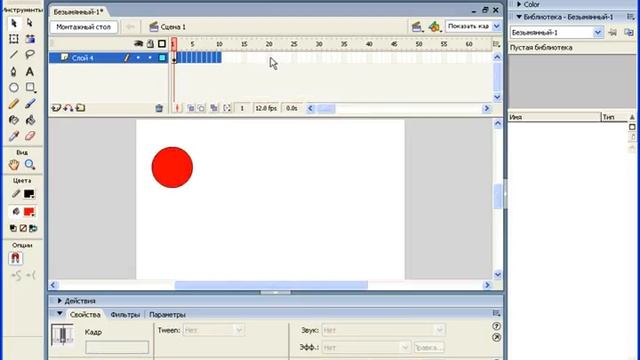This screenshot has height=360, width=640.
Task: Switch to the Свойства tab
Action: point(85,315)
